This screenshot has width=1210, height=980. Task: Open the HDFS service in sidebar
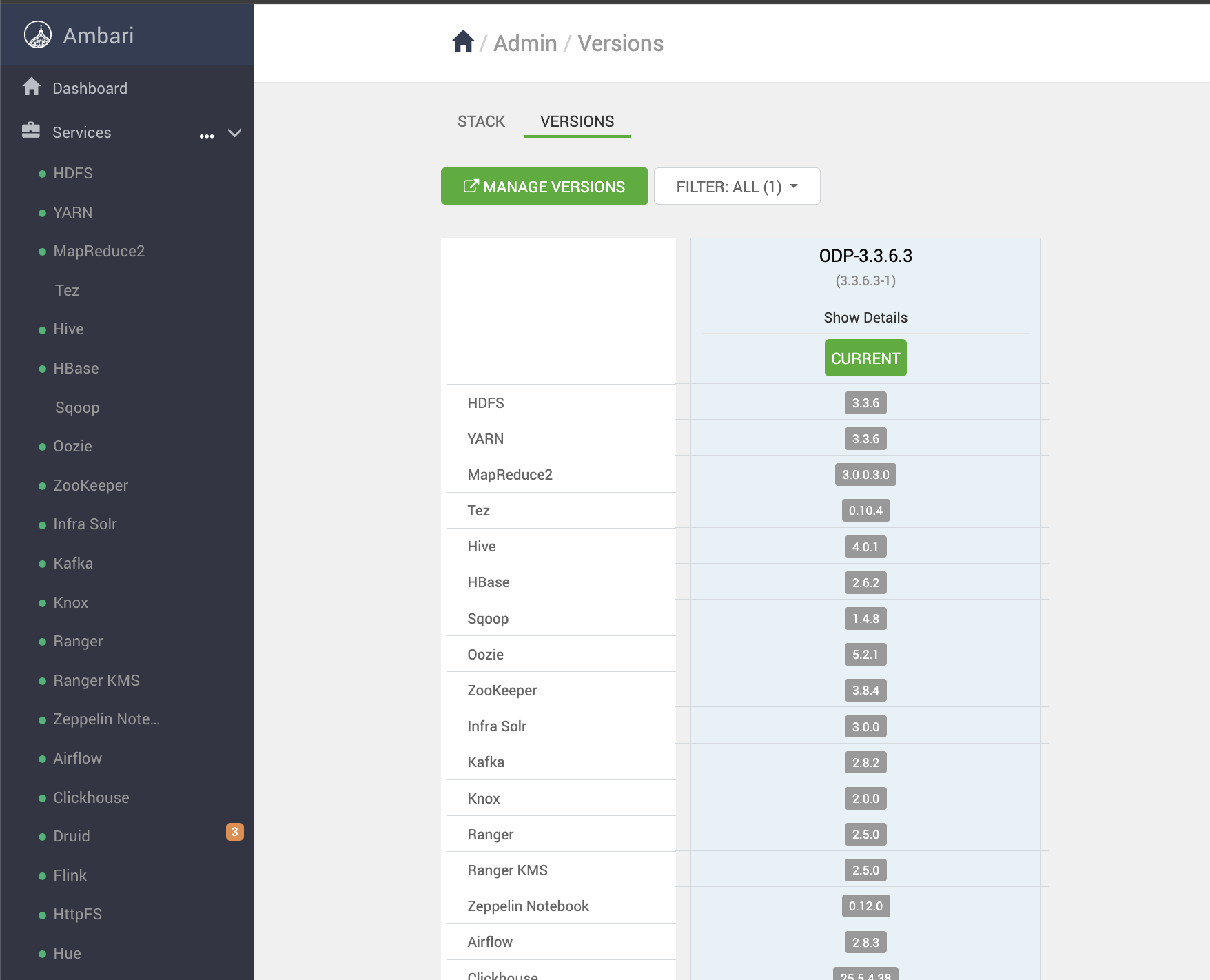[x=73, y=173]
